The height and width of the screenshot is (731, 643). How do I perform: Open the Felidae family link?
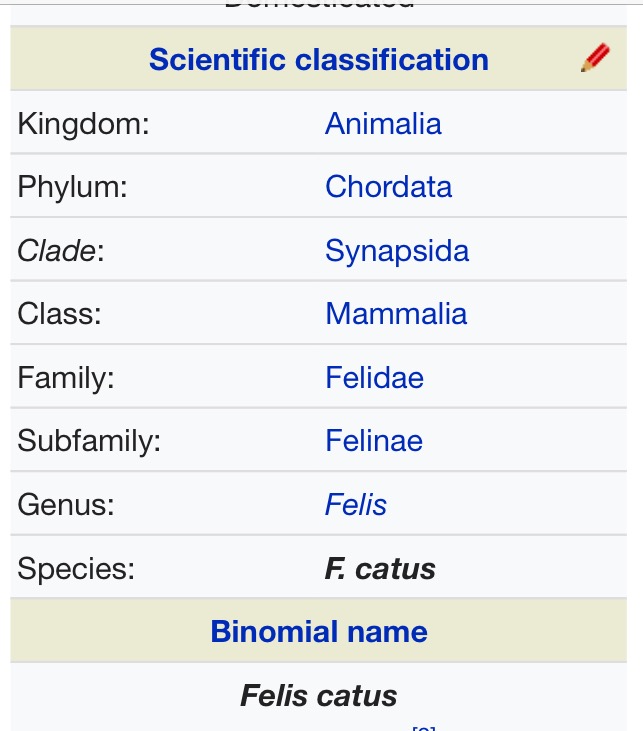pyautogui.click(x=374, y=377)
